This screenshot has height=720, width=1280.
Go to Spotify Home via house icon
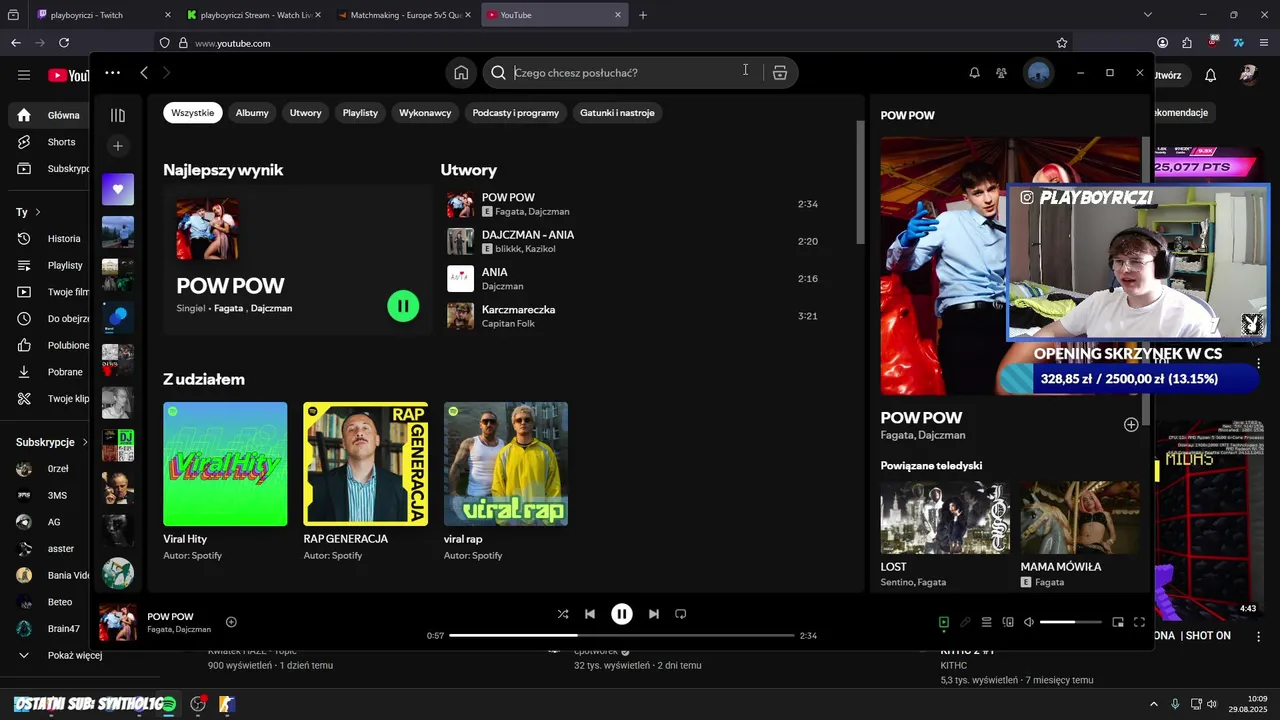461,73
